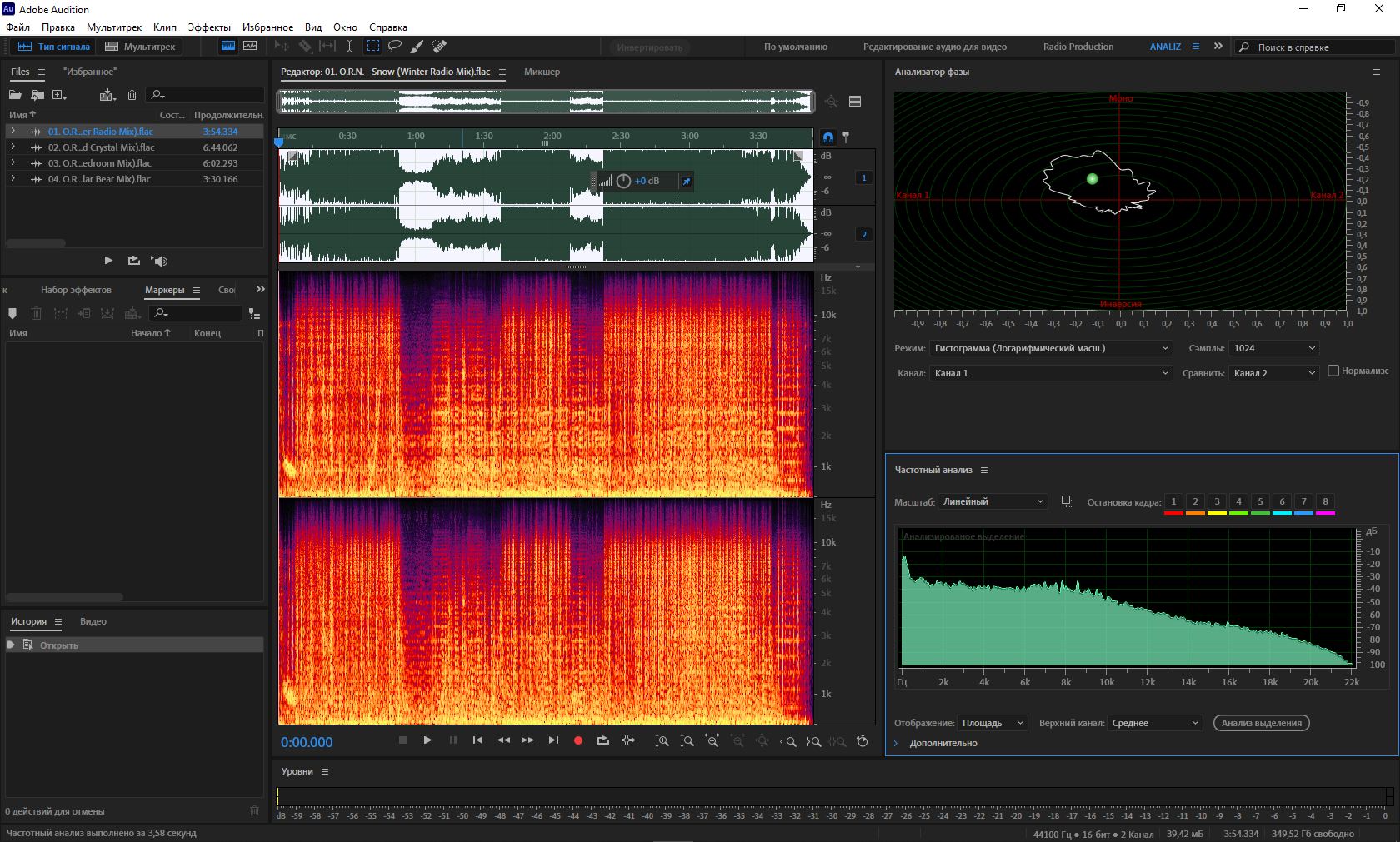The height and width of the screenshot is (842, 1400).
Task: Click the trash icon in Files panel
Action: pyautogui.click(x=132, y=95)
